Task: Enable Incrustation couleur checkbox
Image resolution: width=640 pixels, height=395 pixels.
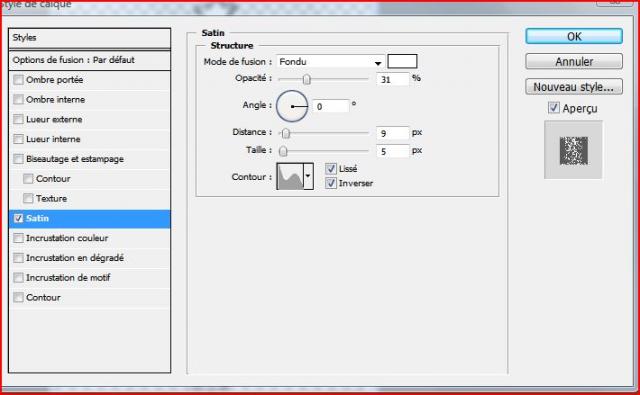Action: pyautogui.click(x=18, y=238)
